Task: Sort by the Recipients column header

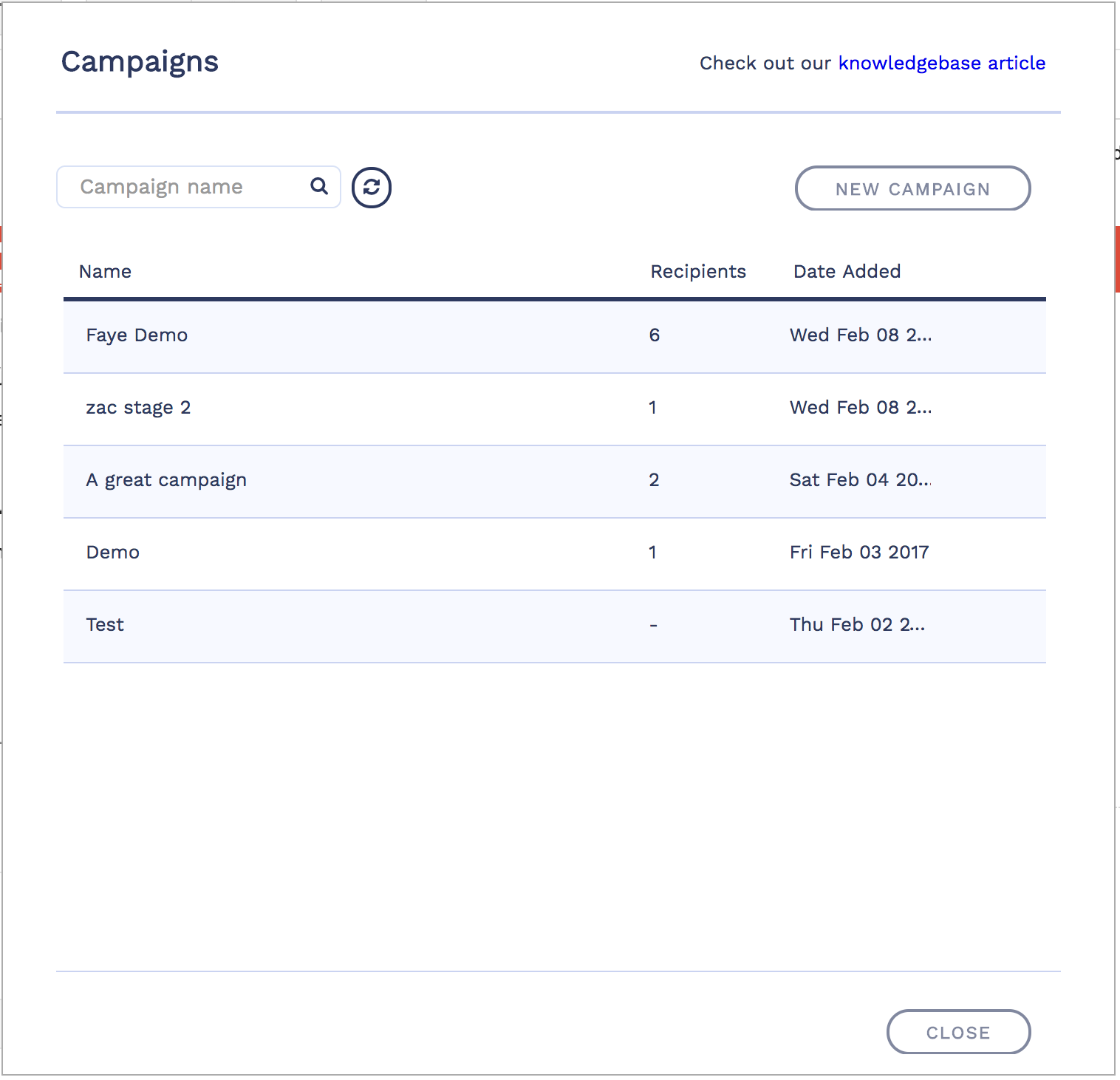Action: click(x=697, y=272)
